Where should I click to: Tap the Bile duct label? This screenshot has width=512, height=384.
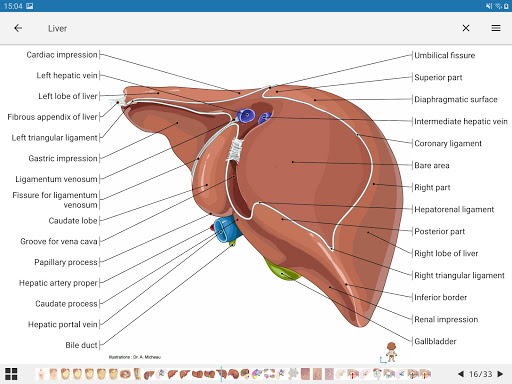(81, 345)
